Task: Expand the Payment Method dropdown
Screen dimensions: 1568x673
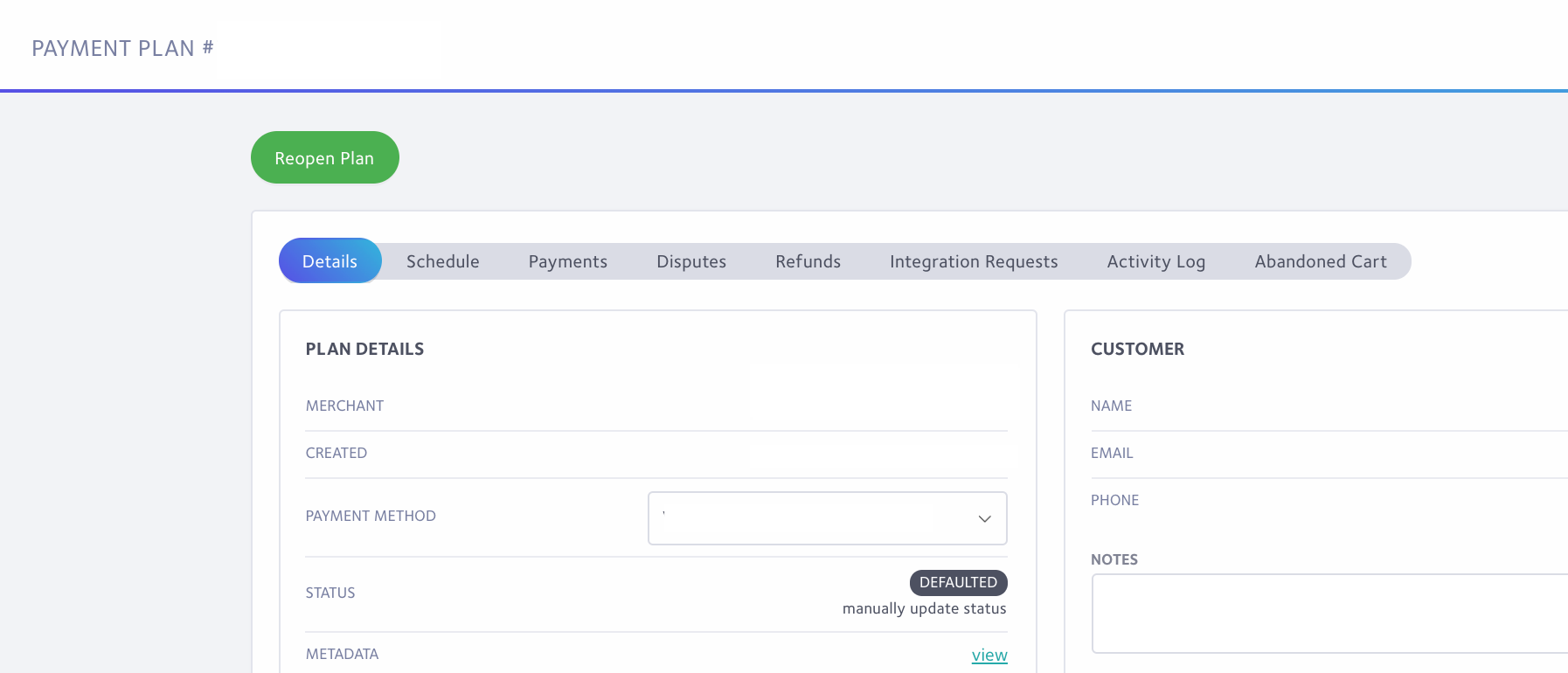Action: coord(828,518)
